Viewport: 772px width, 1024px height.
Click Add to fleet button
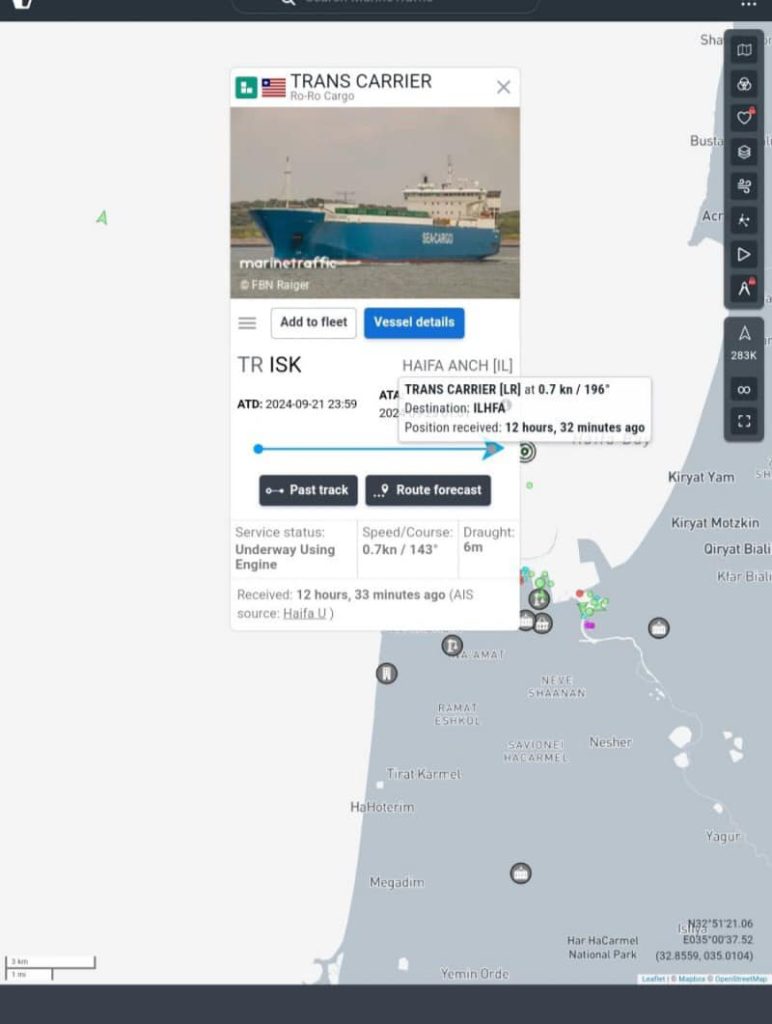pyautogui.click(x=314, y=323)
